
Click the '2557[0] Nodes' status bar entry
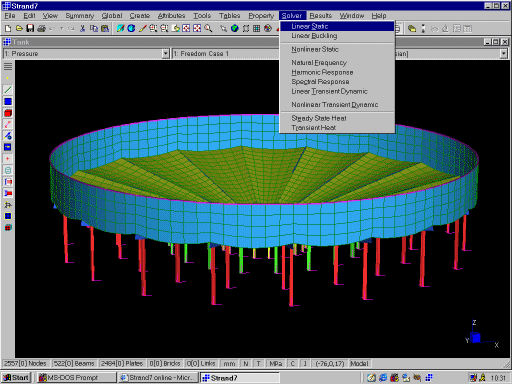coord(25,364)
